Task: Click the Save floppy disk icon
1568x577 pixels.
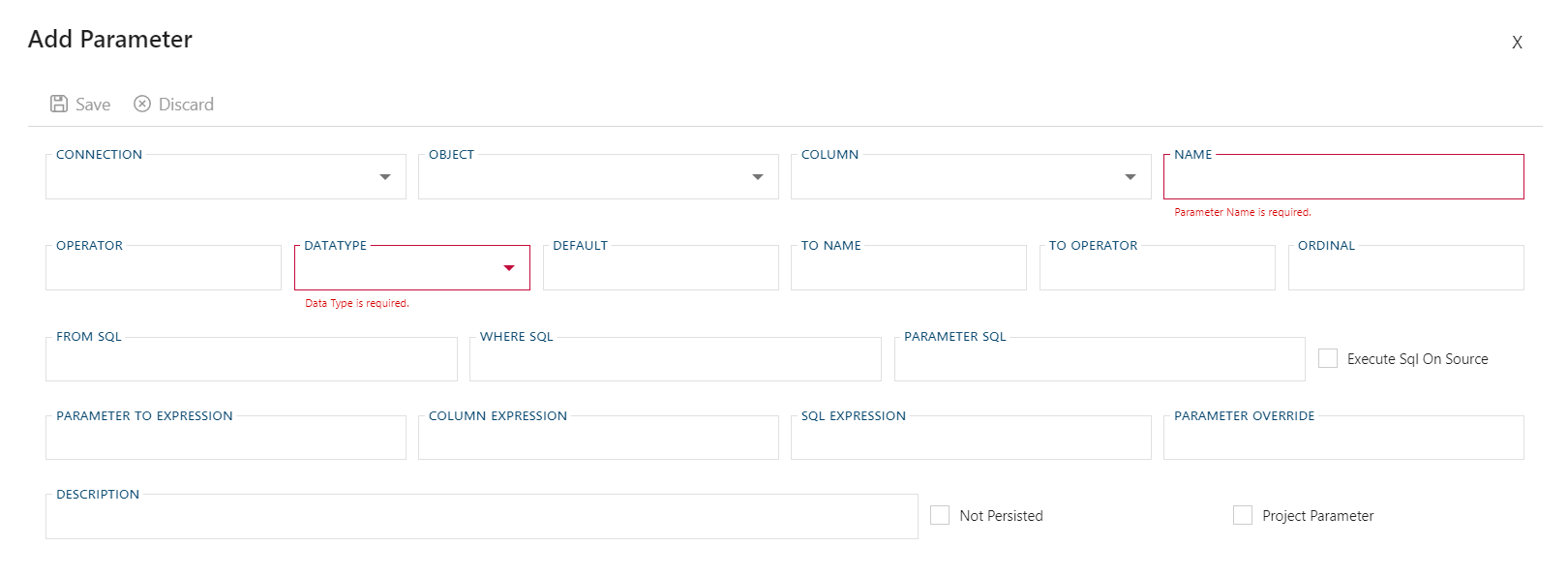Action: point(59,104)
